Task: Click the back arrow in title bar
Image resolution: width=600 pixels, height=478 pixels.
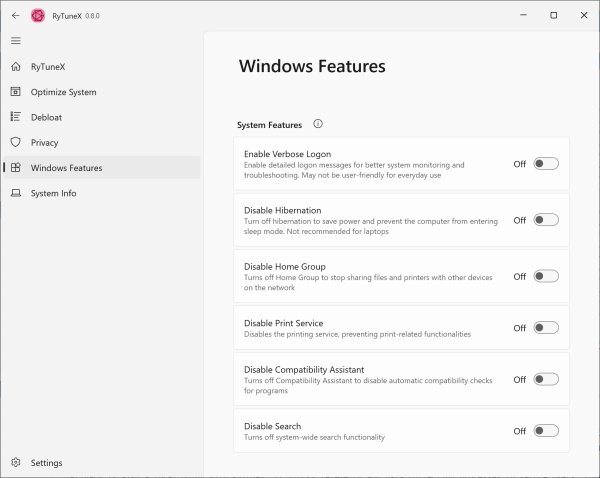Action: 15,16
